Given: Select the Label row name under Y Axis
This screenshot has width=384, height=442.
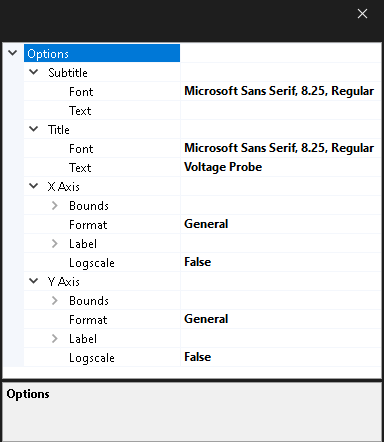Looking at the screenshot, I should click(83, 339).
